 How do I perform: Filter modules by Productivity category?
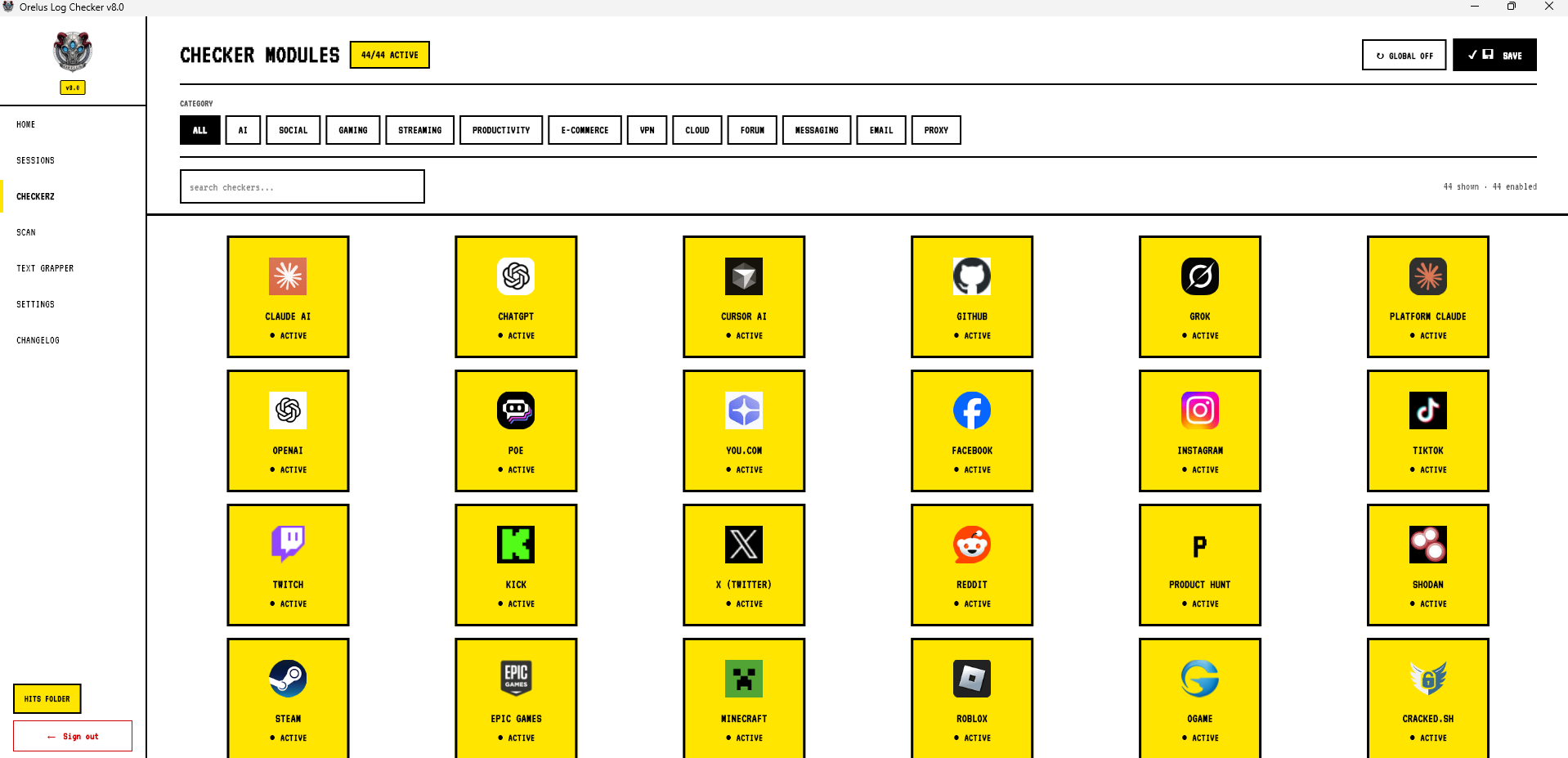coord(501,130)
